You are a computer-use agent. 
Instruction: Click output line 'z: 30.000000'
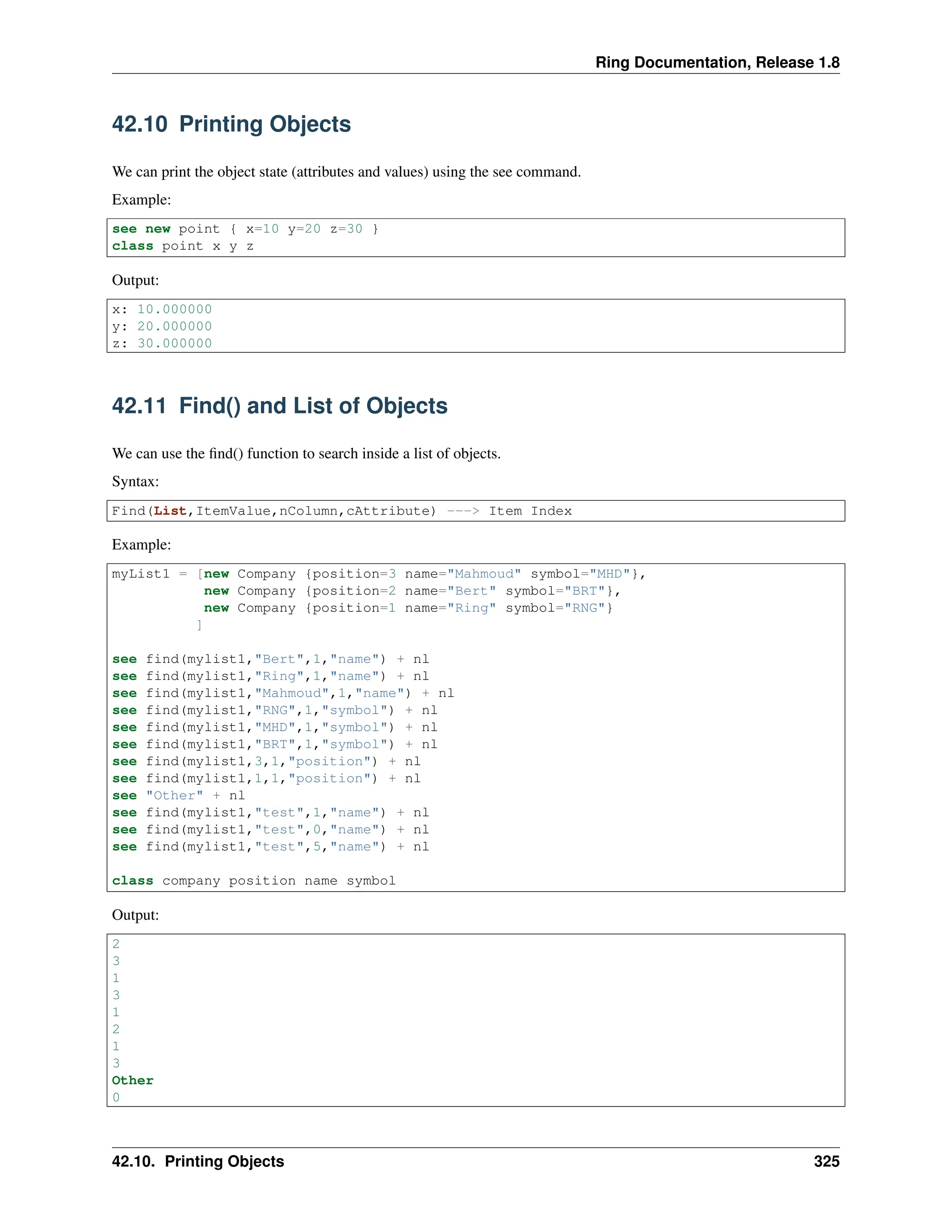click(x=162, y=343)
